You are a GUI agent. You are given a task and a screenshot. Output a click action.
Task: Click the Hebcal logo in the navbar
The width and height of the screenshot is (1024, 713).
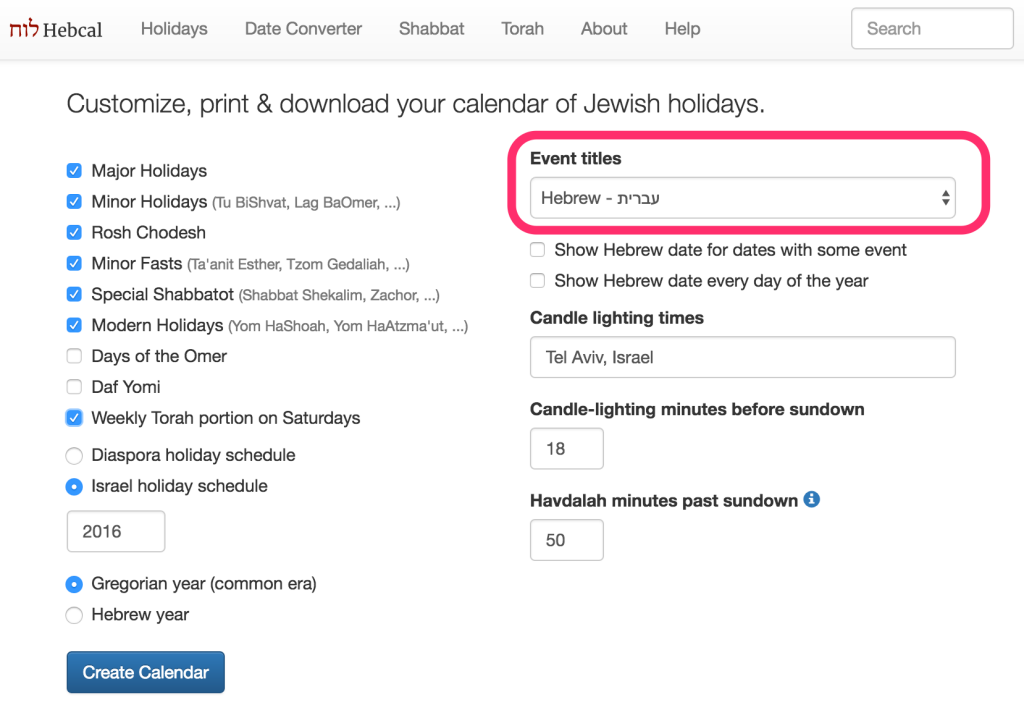(x=56, y=29)
